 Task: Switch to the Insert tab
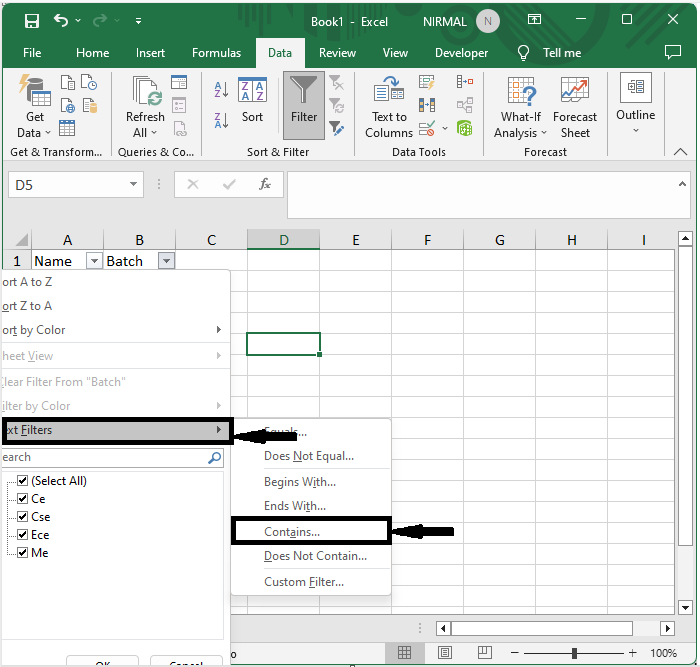[150, 53]
